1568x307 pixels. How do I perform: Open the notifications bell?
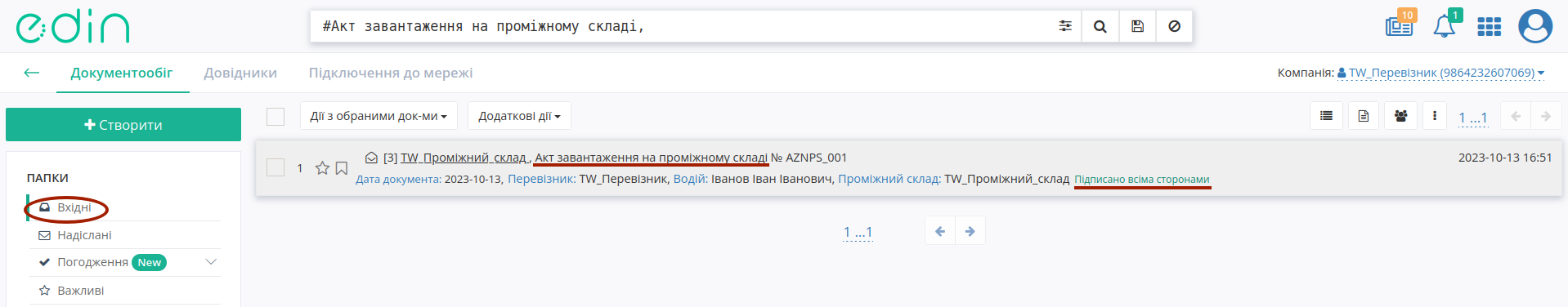[1444, 26]
